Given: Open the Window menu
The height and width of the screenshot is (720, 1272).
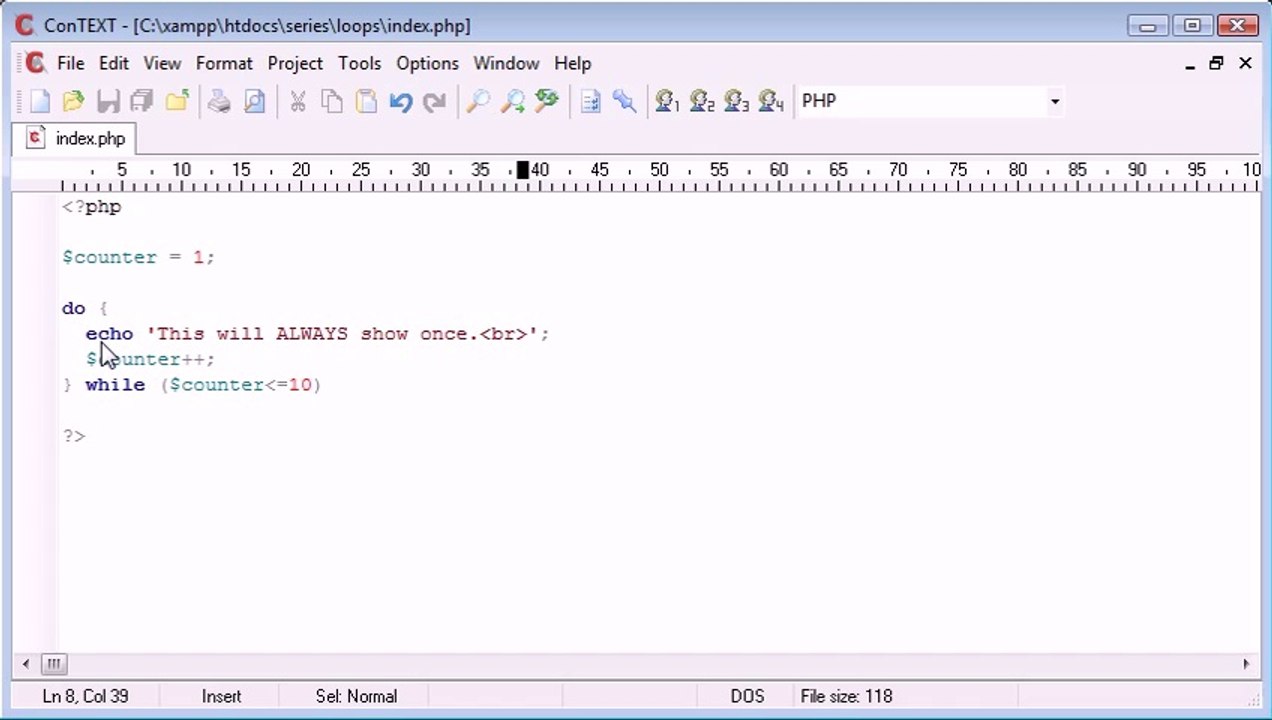Looking at the screenshot, I should coord(506,63).
